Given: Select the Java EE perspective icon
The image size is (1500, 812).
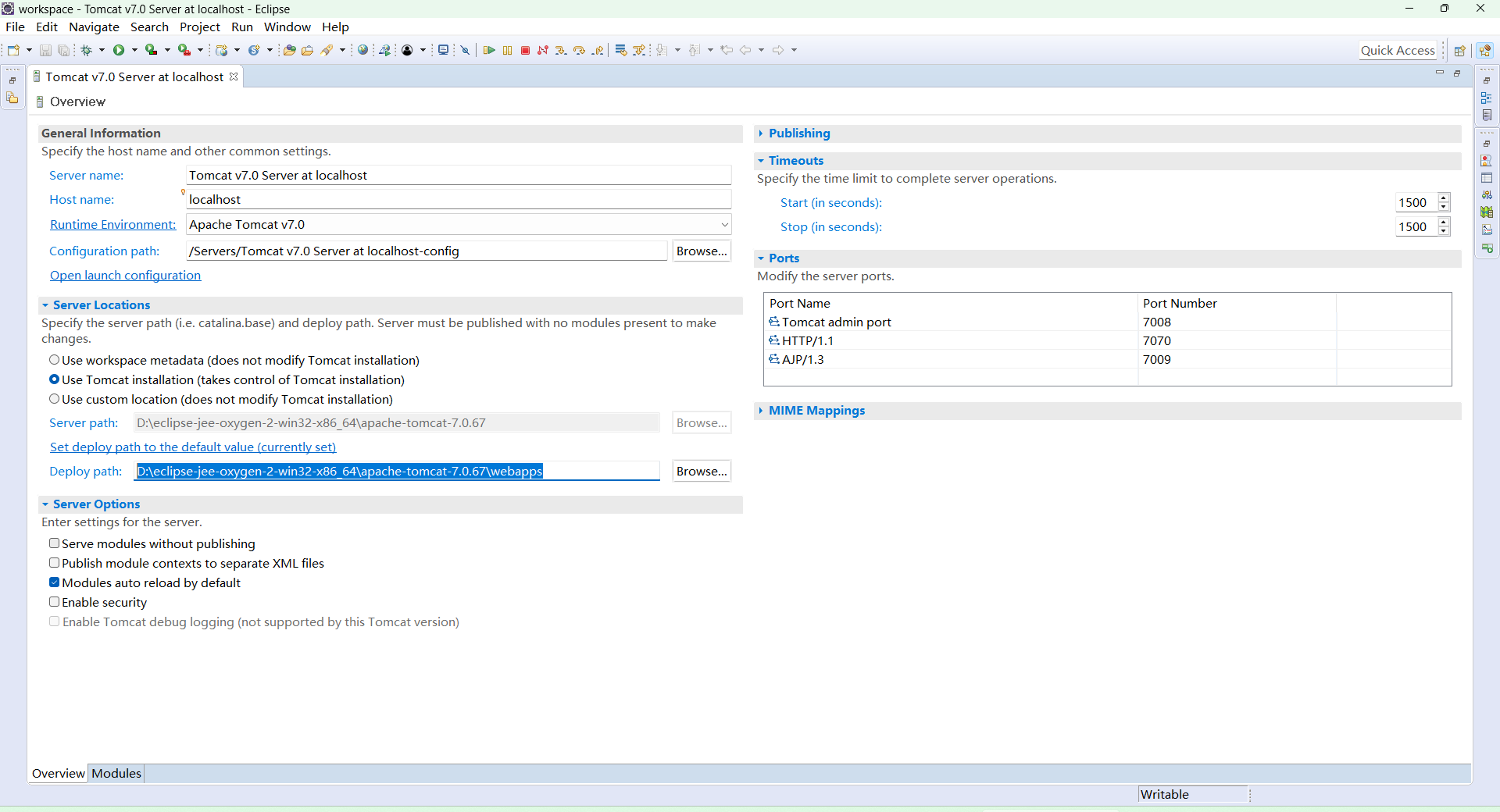Looking at the screenshot, I should tap(1485, 51).
